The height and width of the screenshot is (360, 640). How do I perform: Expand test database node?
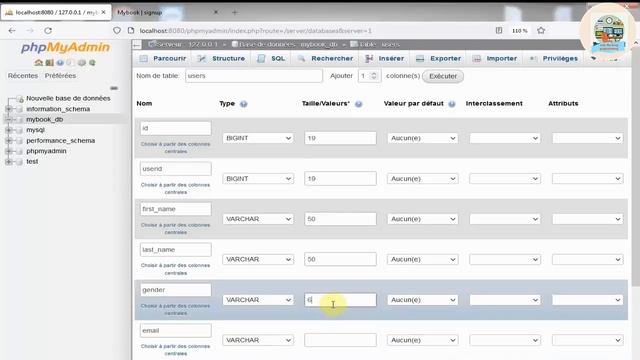click(x=9, y=162)
